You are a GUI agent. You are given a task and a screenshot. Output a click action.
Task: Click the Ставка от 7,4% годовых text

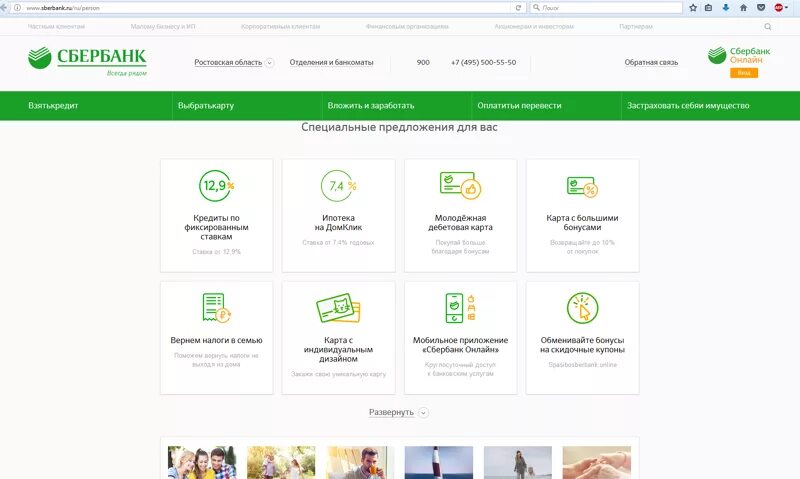click(338, 243)
